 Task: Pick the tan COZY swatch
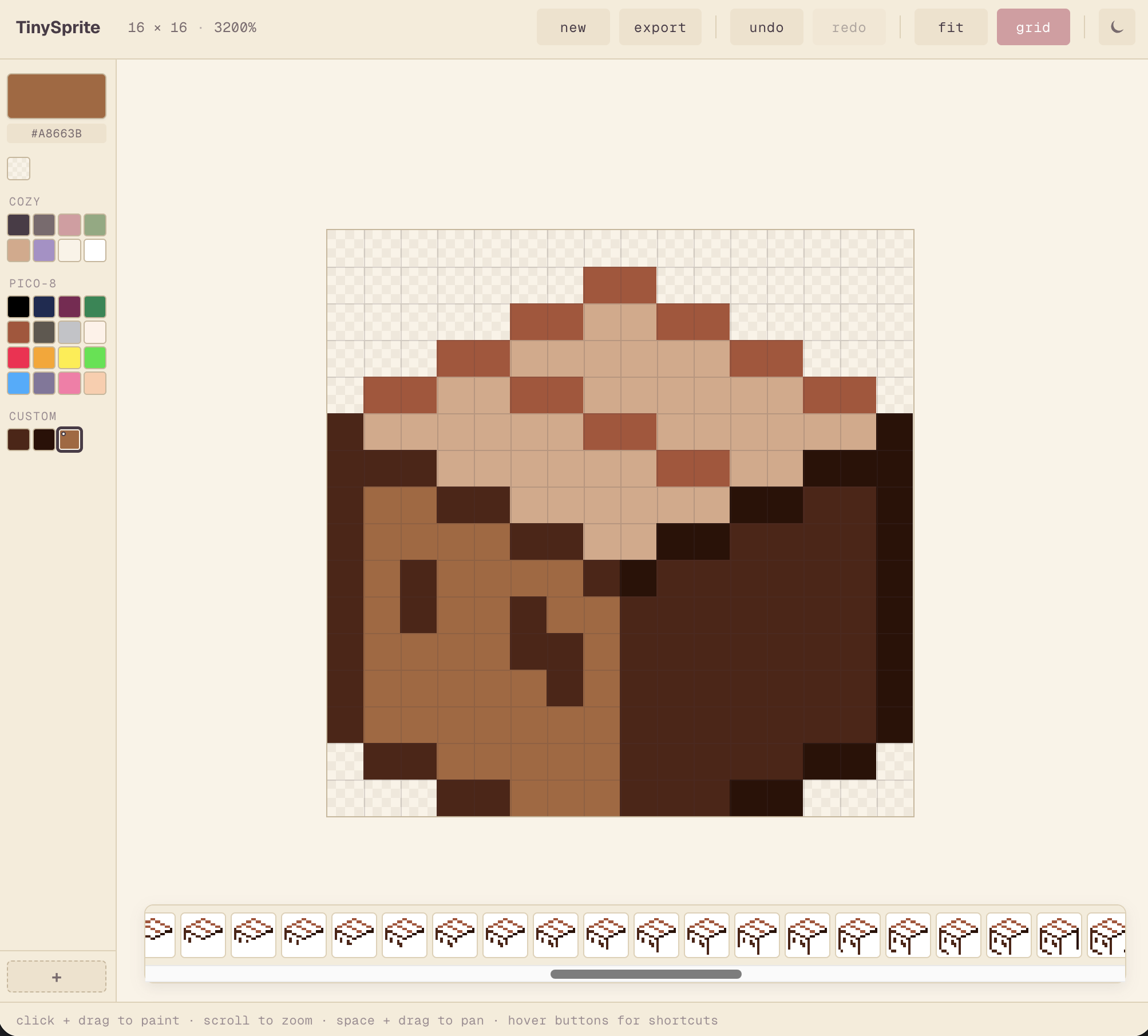tap(18, 250)
